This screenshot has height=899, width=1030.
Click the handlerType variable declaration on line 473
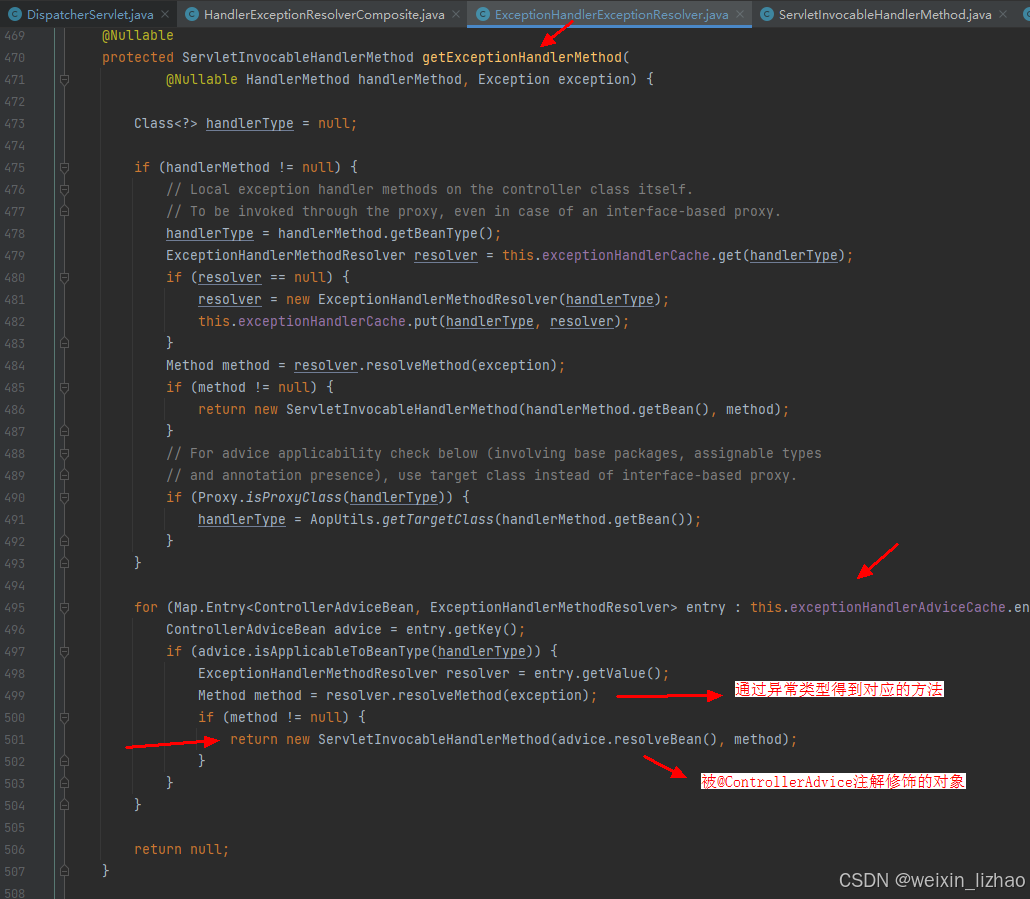pos(250,123)
